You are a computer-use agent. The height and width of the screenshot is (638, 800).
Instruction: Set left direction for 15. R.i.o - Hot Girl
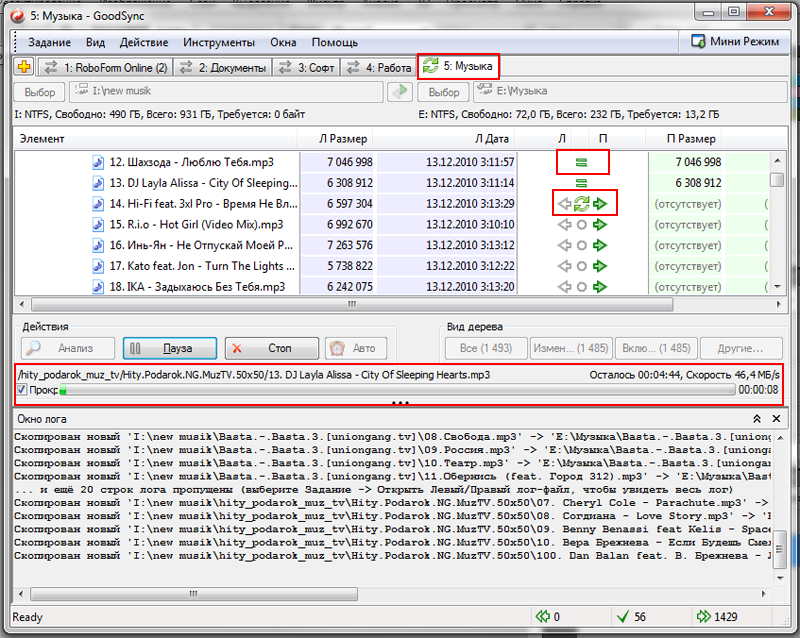564,225
